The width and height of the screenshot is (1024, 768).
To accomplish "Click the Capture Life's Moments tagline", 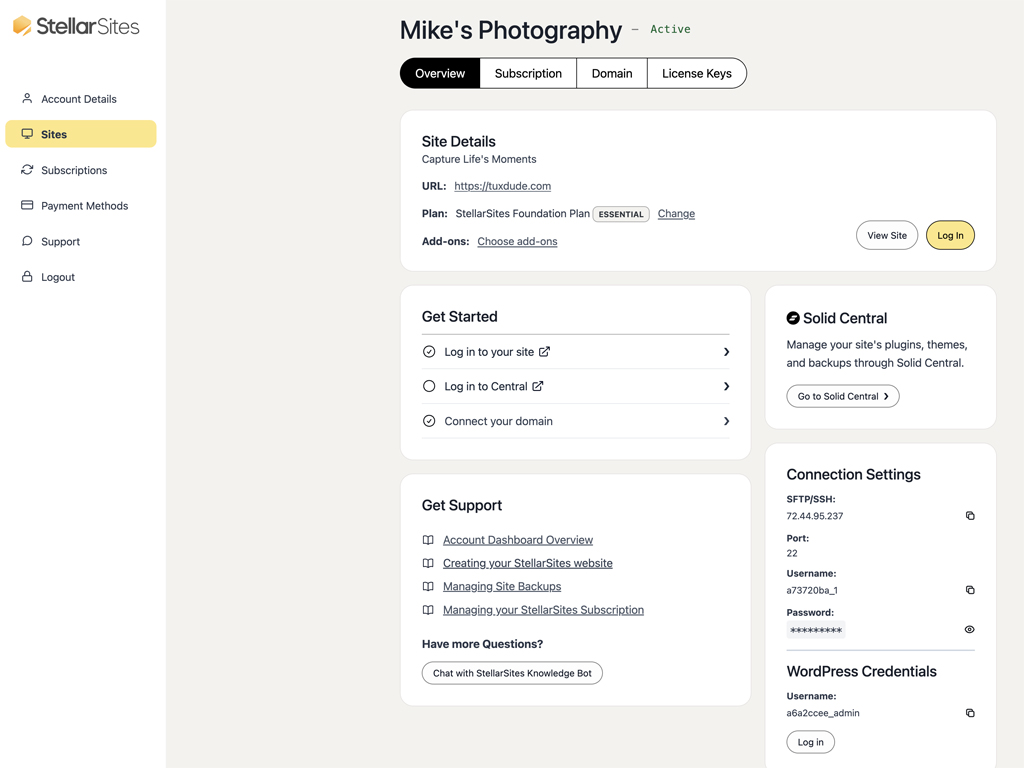I will click(479, 159).
